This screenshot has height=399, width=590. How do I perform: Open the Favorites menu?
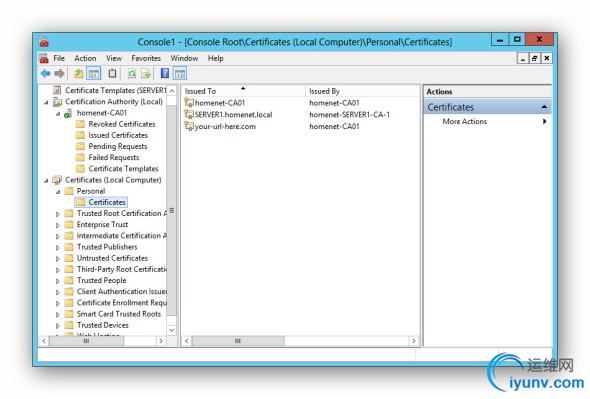[146, 58]
